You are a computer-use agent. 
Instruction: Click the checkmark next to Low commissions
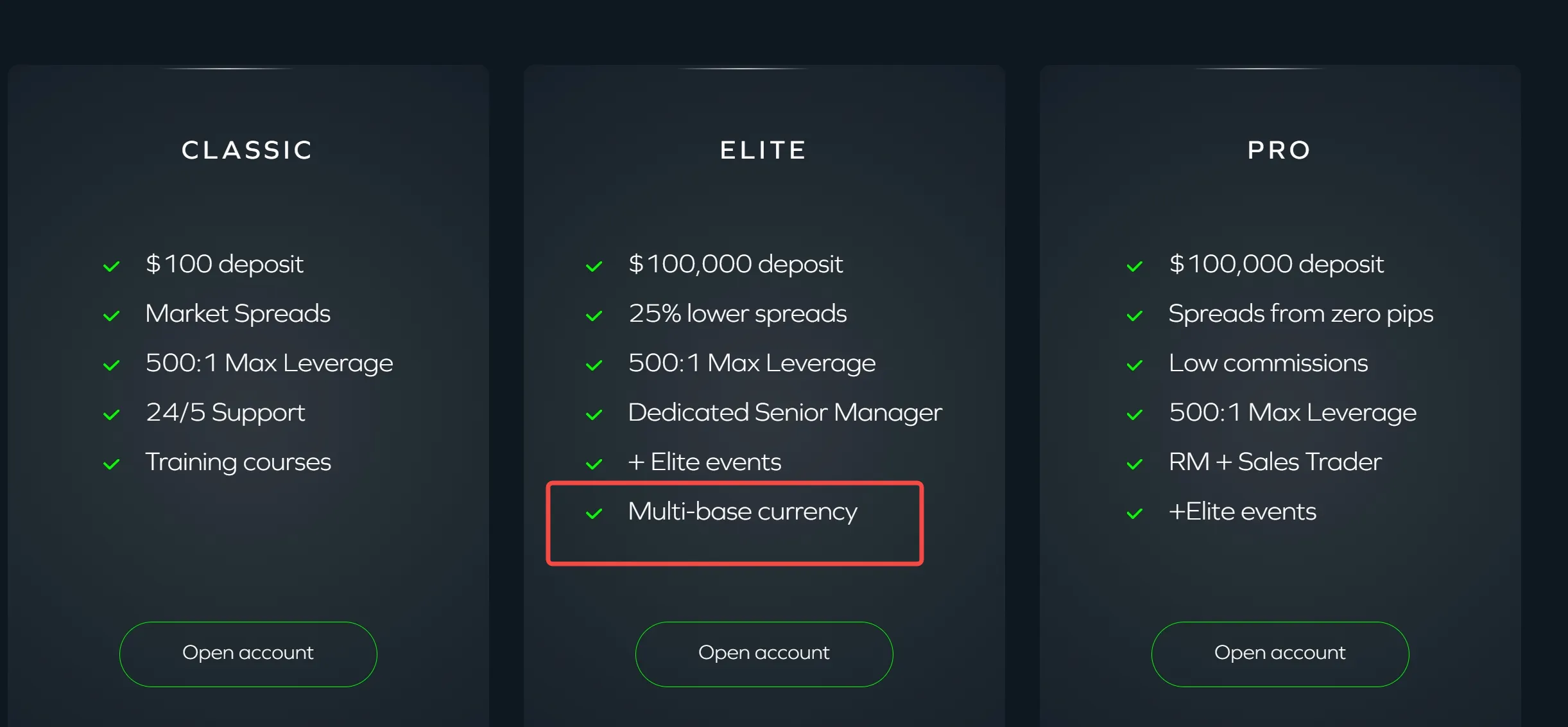[1135, 364]
